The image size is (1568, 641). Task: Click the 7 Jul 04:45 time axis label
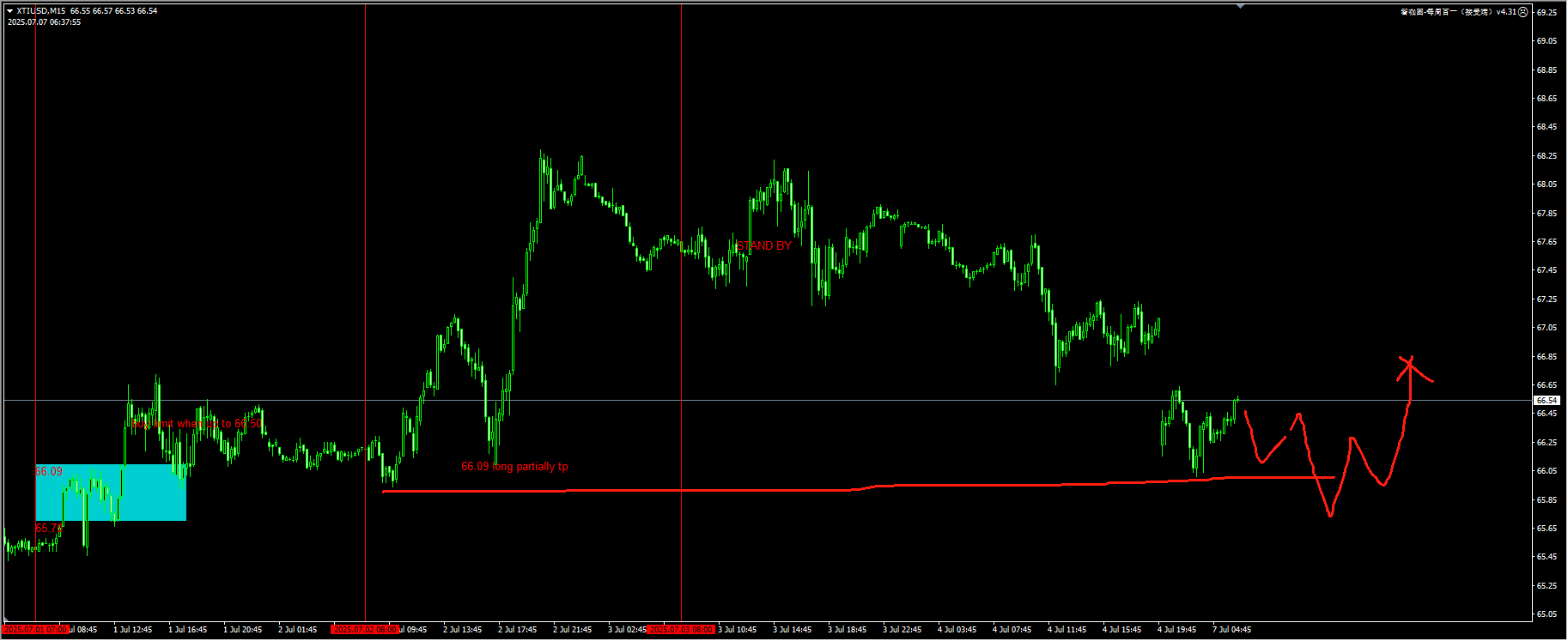(x=1231, y=630)
